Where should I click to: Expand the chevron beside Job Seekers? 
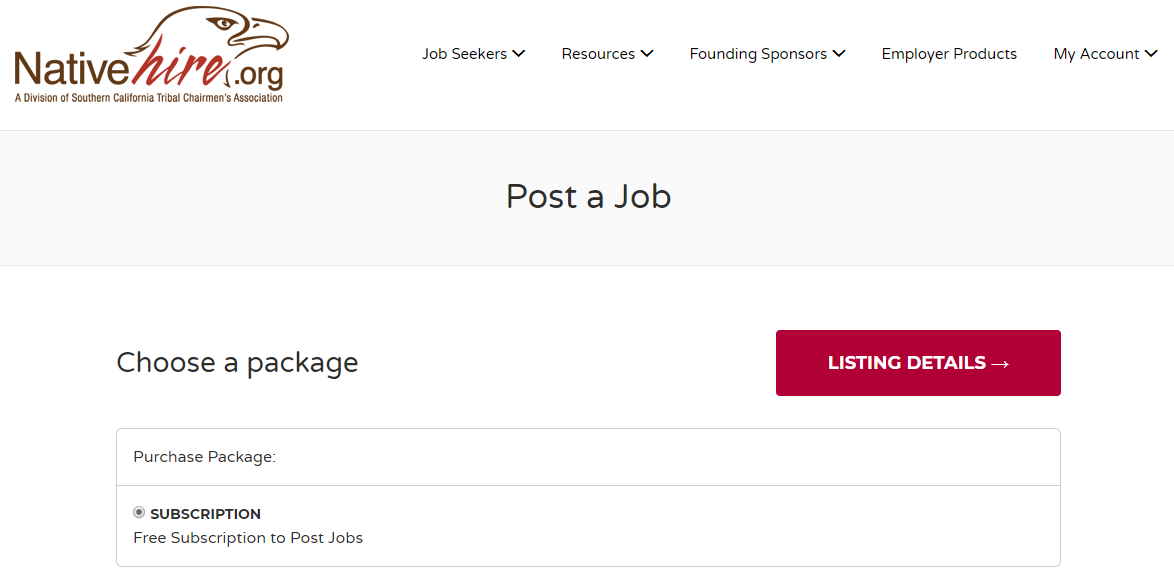click(518, 54)
